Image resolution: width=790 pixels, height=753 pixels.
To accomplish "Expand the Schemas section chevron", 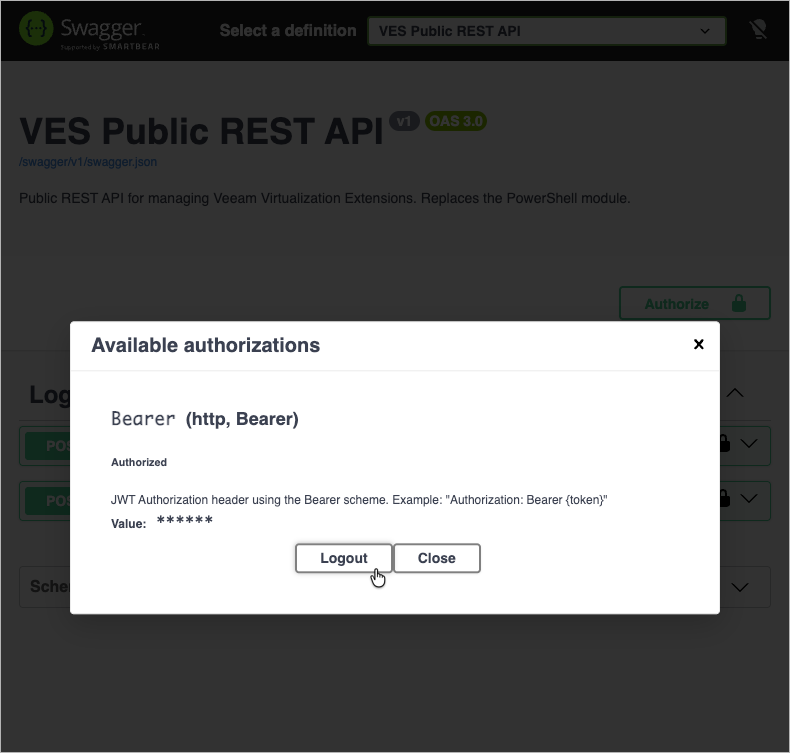I will point(740,587).
